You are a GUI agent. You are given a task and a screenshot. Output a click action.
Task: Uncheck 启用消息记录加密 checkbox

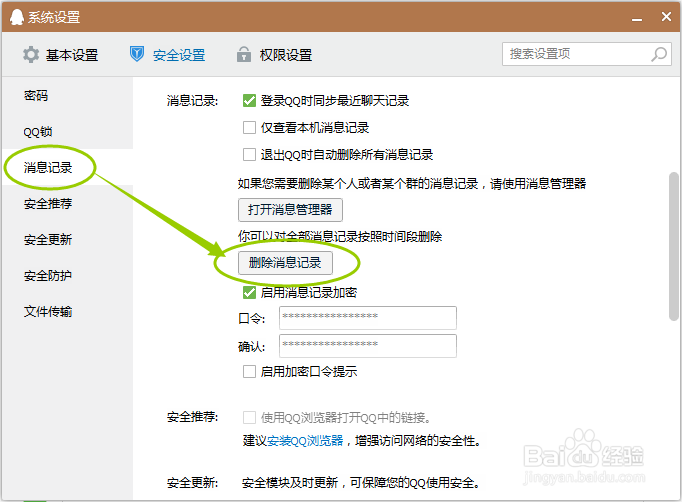click(x=249, y=293)
